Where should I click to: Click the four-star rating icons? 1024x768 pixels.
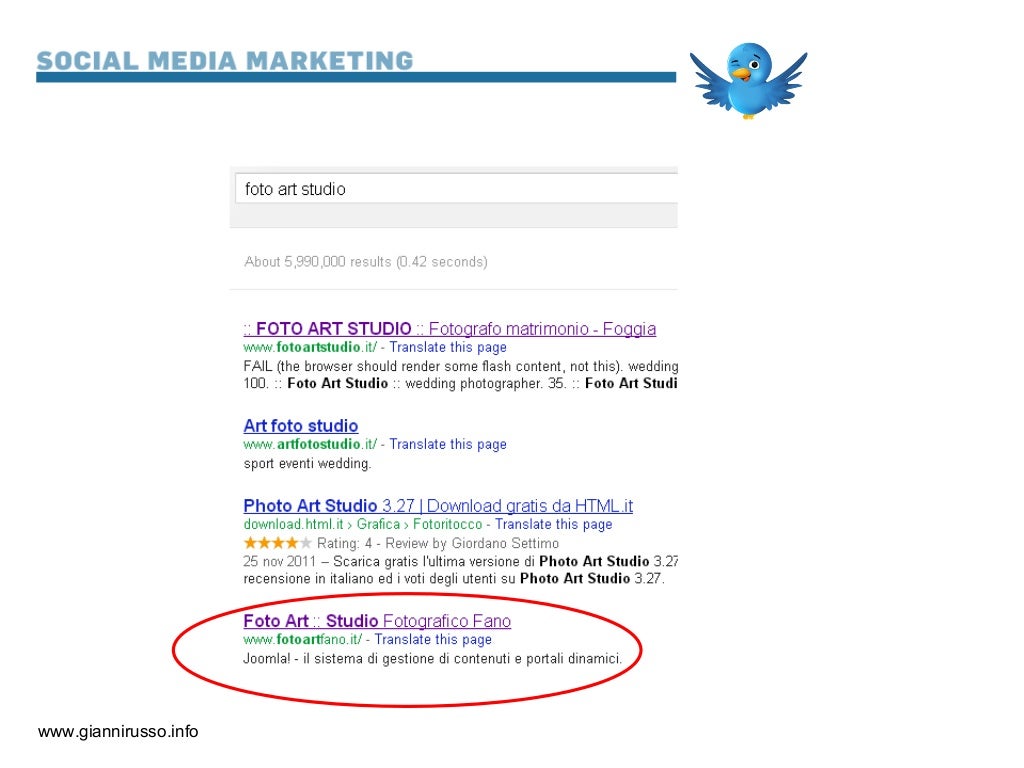pos(277,543)
